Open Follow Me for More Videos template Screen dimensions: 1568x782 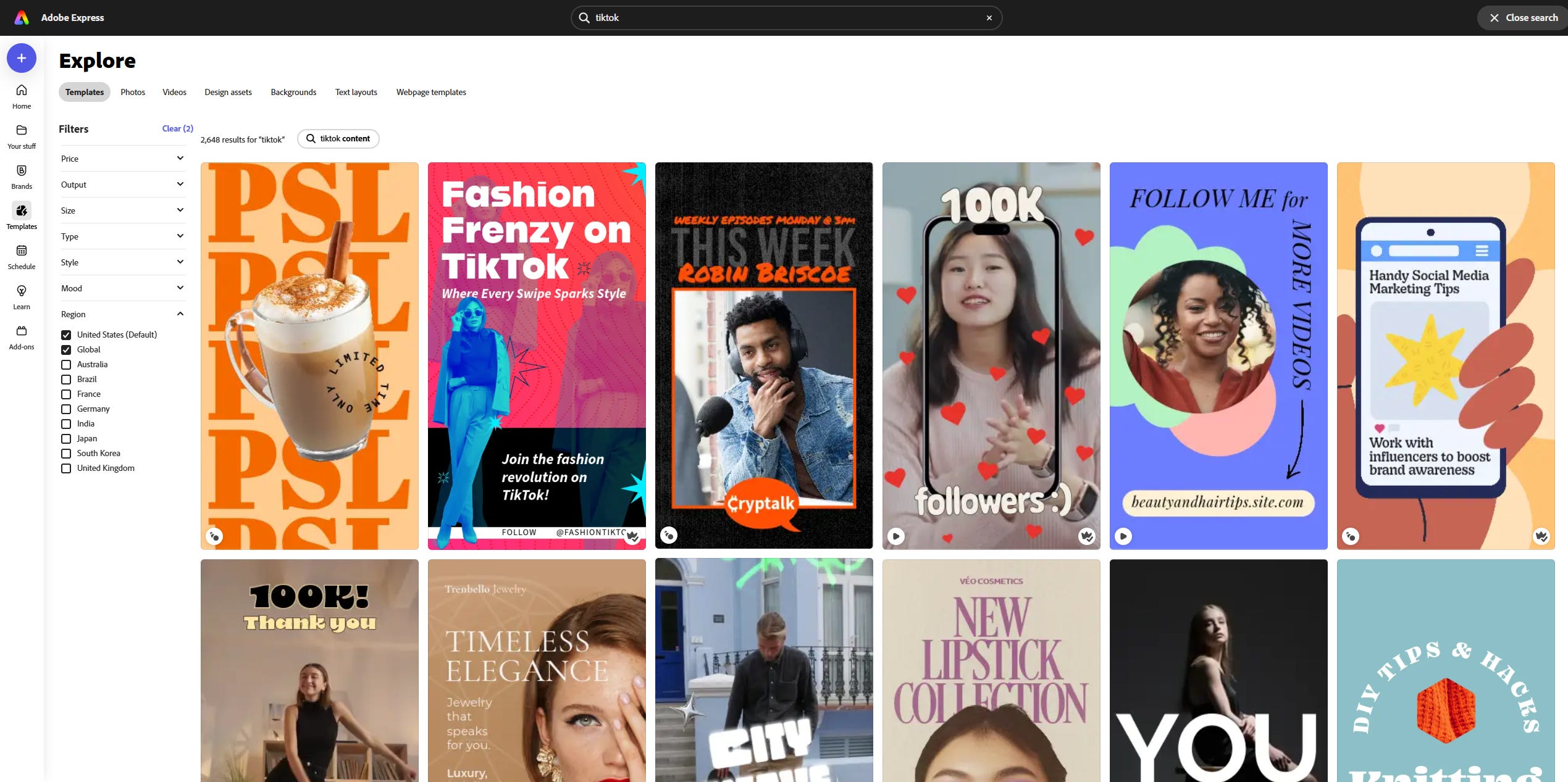tap(1218, 356)
